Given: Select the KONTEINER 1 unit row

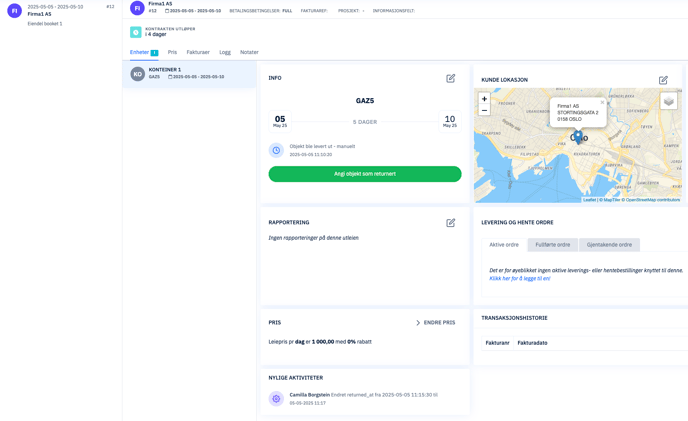Looking at the screenshot, I should coord(190,74).
